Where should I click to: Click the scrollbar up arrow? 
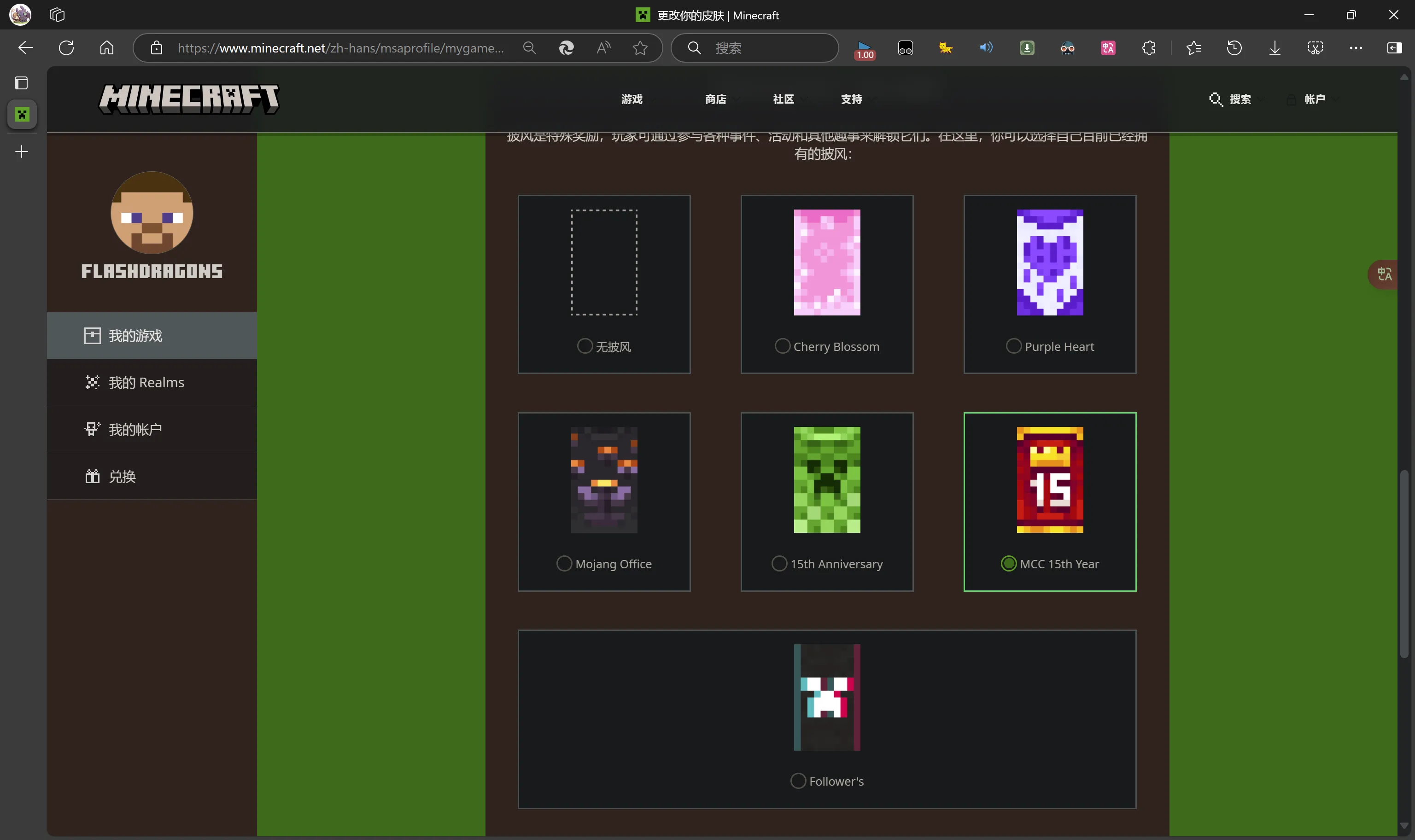pos(1404,77)
